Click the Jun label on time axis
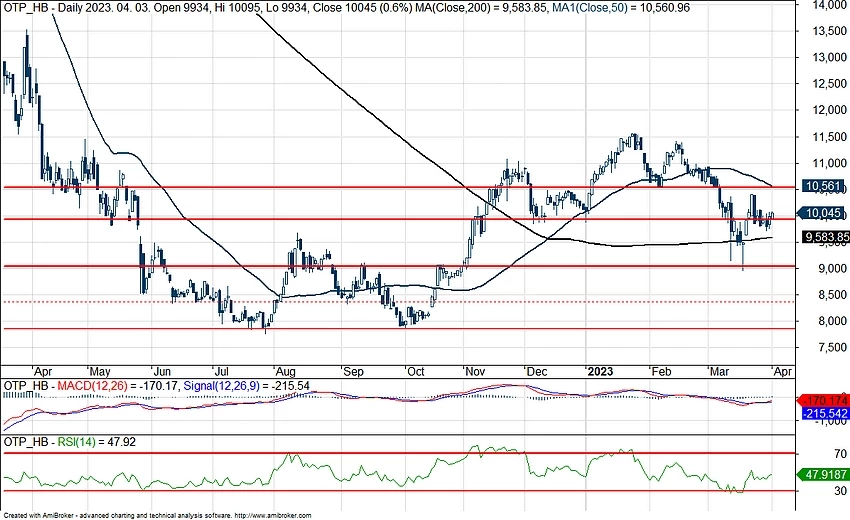Viewport: 850px width, 520px height. 162,371
